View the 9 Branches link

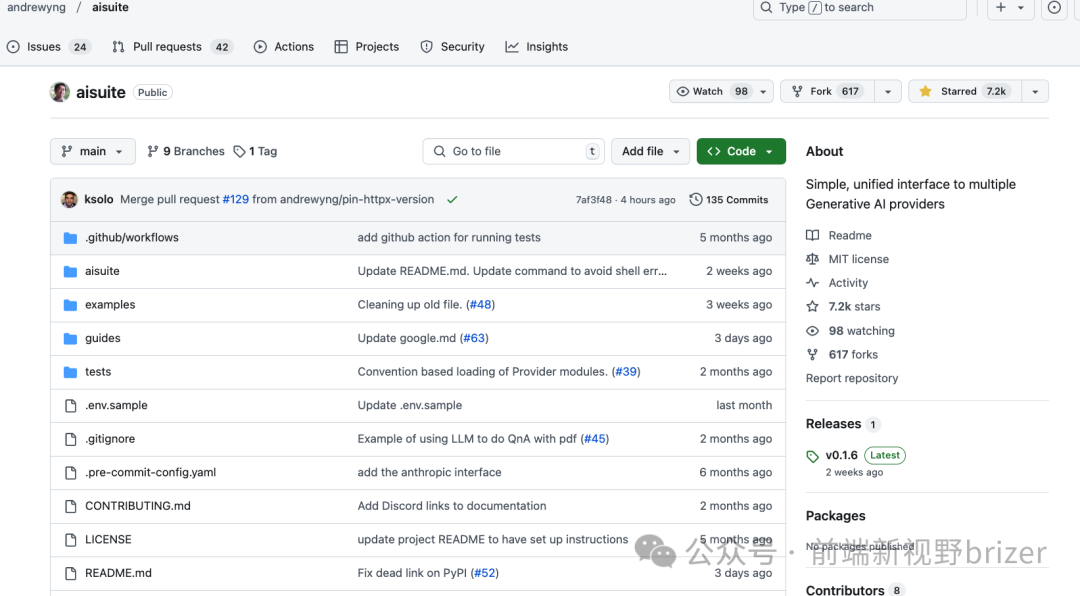click(186, 151)
